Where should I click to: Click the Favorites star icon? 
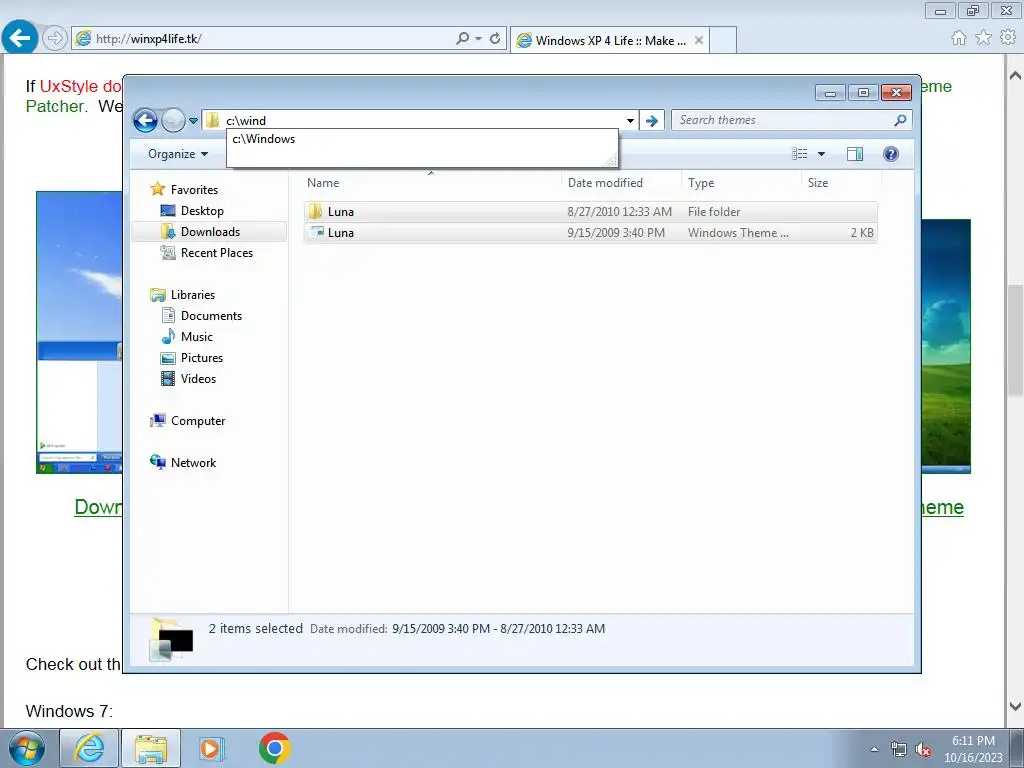coord(157,189)
